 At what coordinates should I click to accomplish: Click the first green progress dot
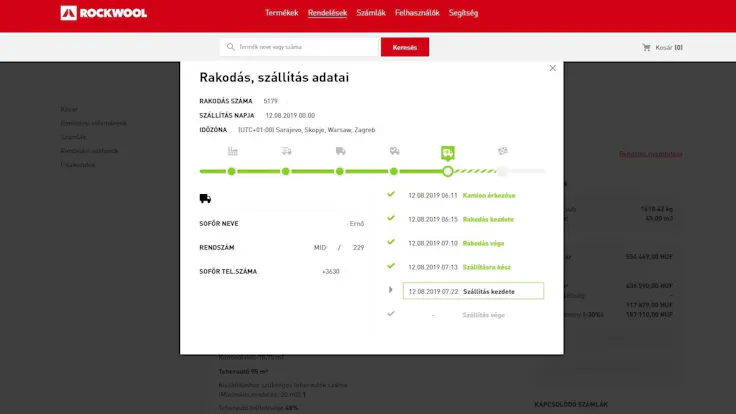[231, 171]
